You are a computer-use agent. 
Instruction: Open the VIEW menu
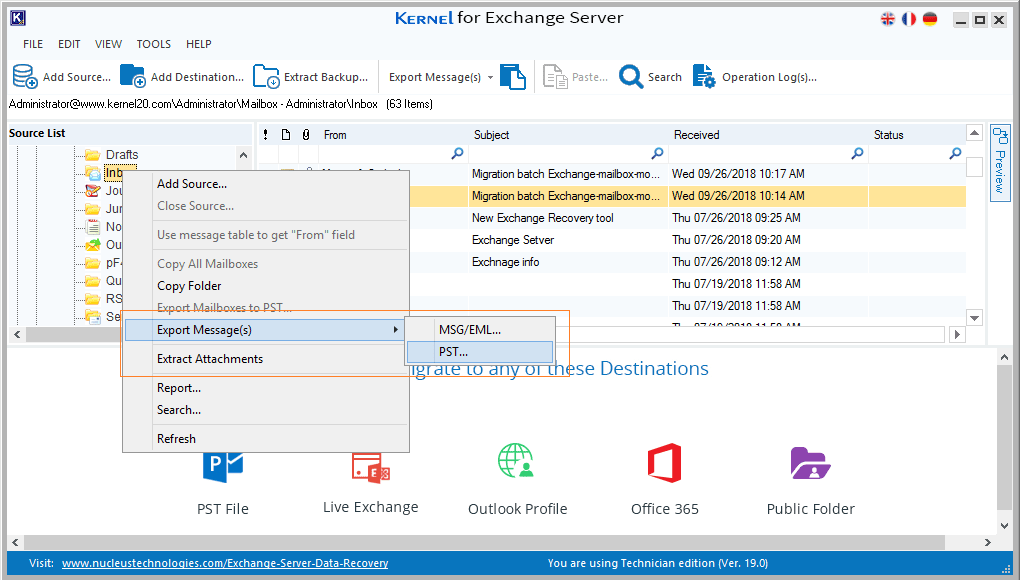coord(108,44)
